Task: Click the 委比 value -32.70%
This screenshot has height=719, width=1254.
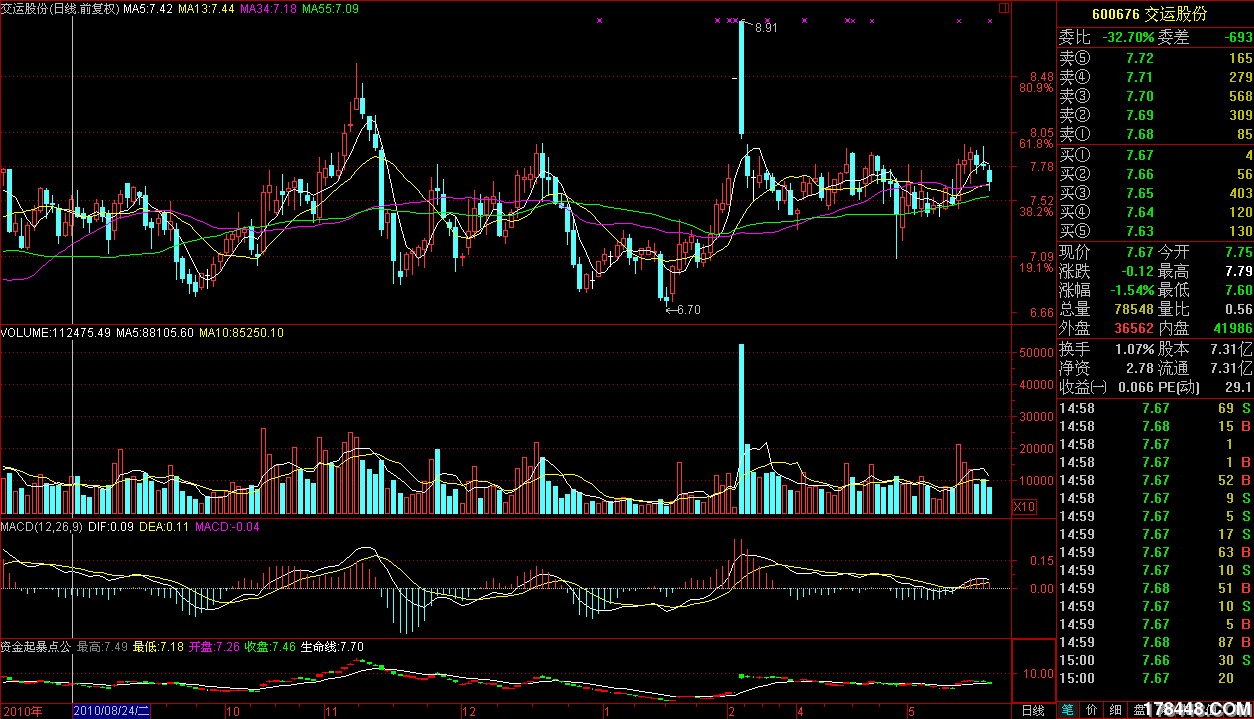Action: click(x=1127, y=38)
